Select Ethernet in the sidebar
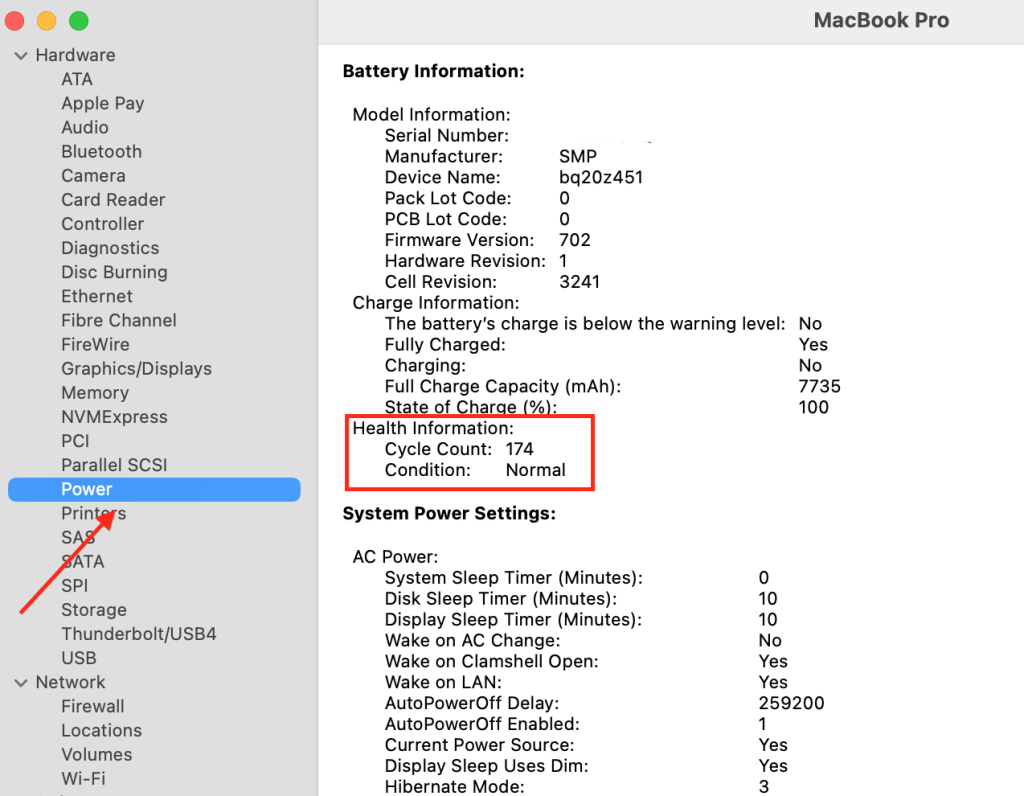Screen dimensions: 1024x796 pyautogui.click(x=97, y=296)
